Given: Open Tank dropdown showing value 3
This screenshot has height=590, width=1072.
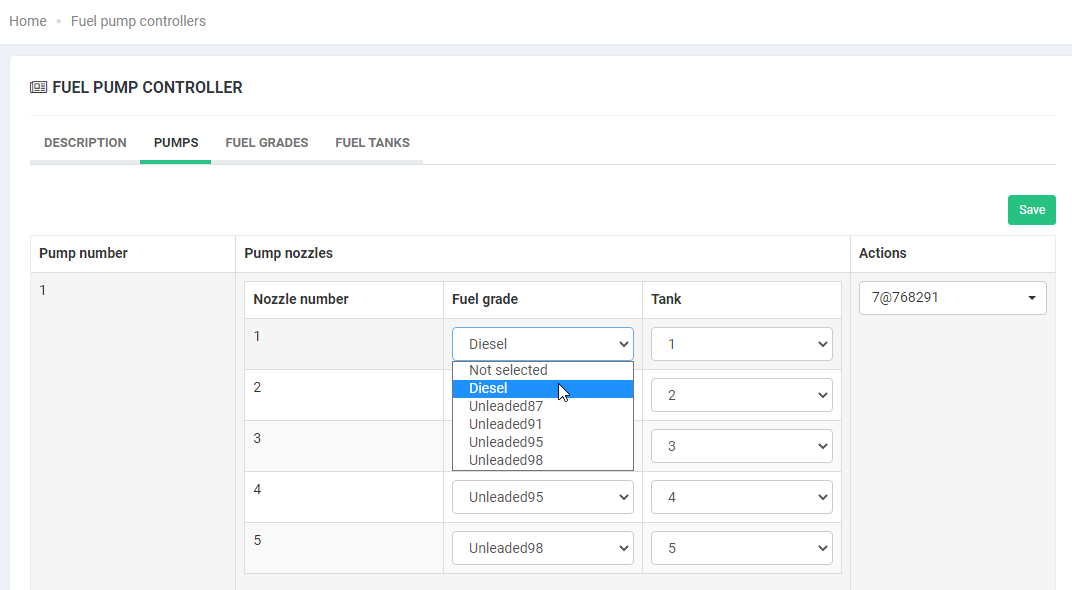Looking at the screenshot, I should (x=741, y=446).
